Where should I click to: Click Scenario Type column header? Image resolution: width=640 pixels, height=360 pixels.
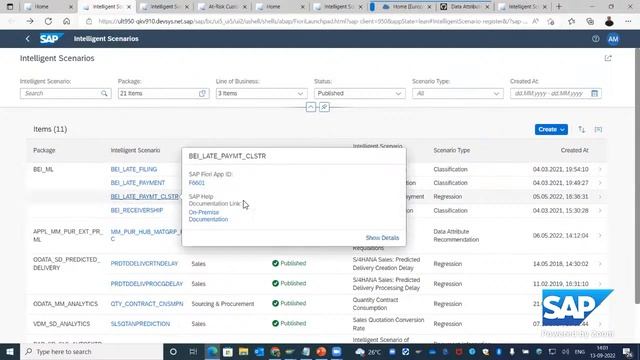pos(451,150)
